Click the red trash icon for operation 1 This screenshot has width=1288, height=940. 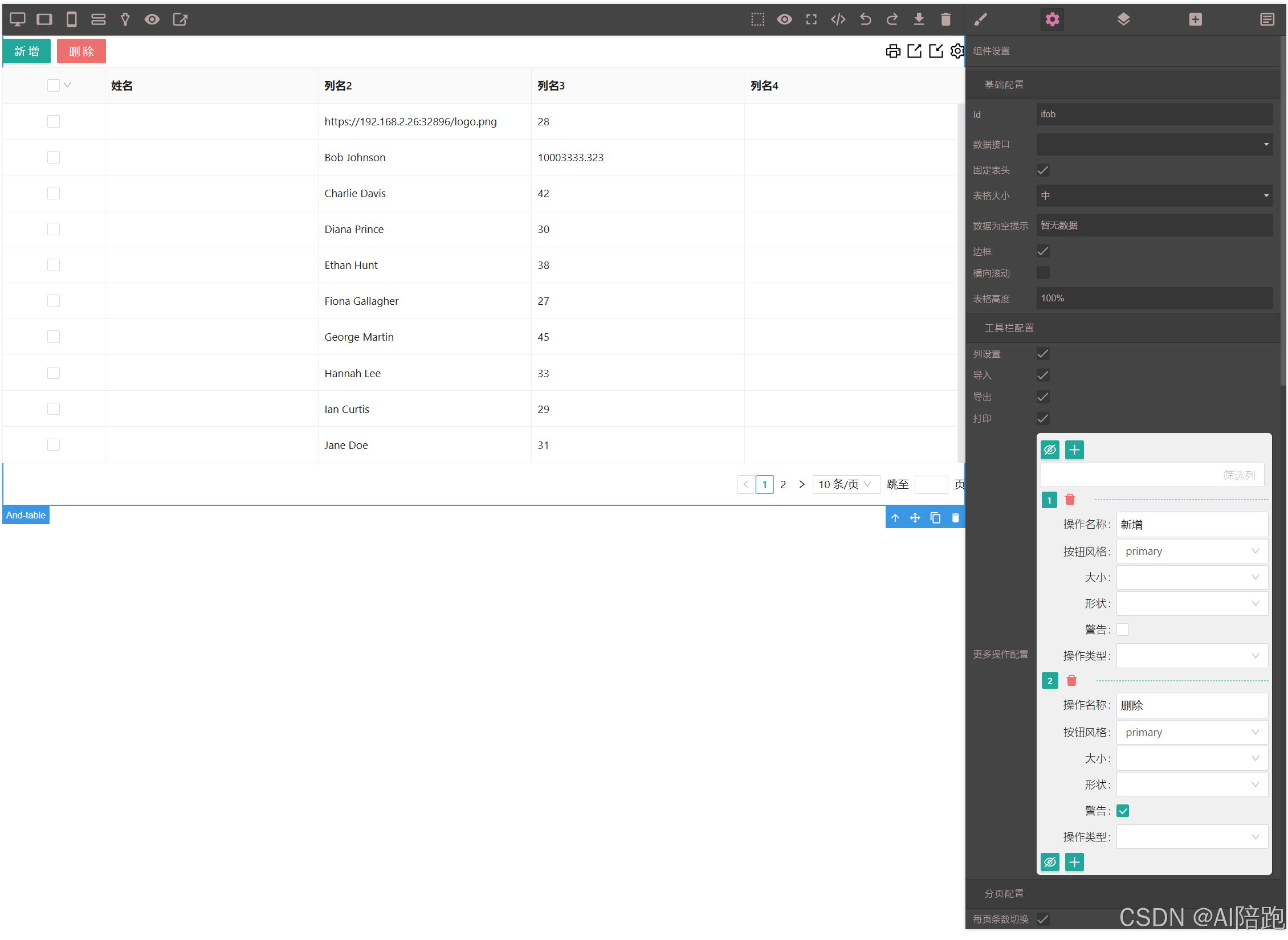[x=1070, y=500]
